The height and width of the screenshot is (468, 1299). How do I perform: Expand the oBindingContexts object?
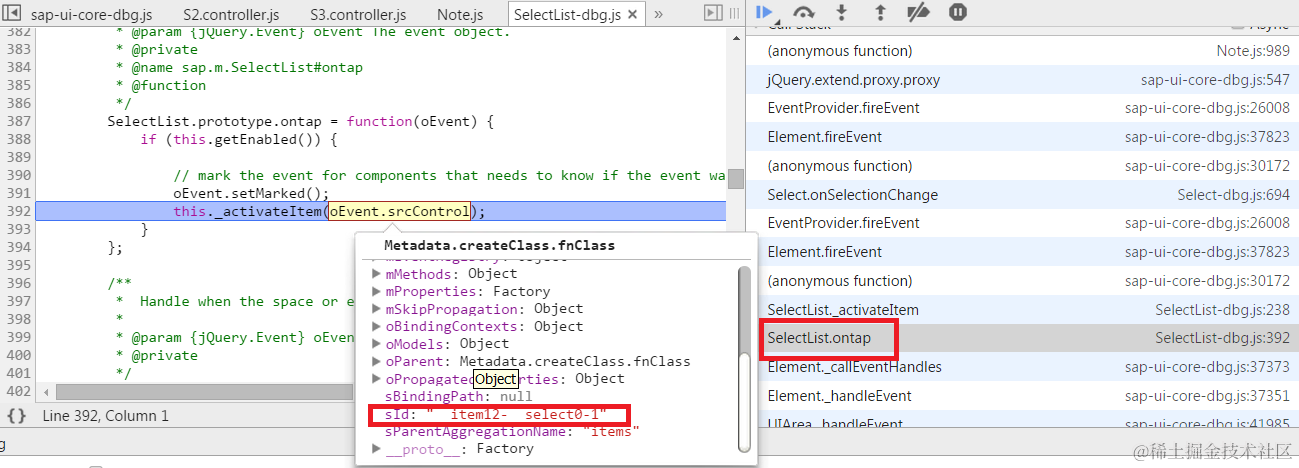click(377, 327)
